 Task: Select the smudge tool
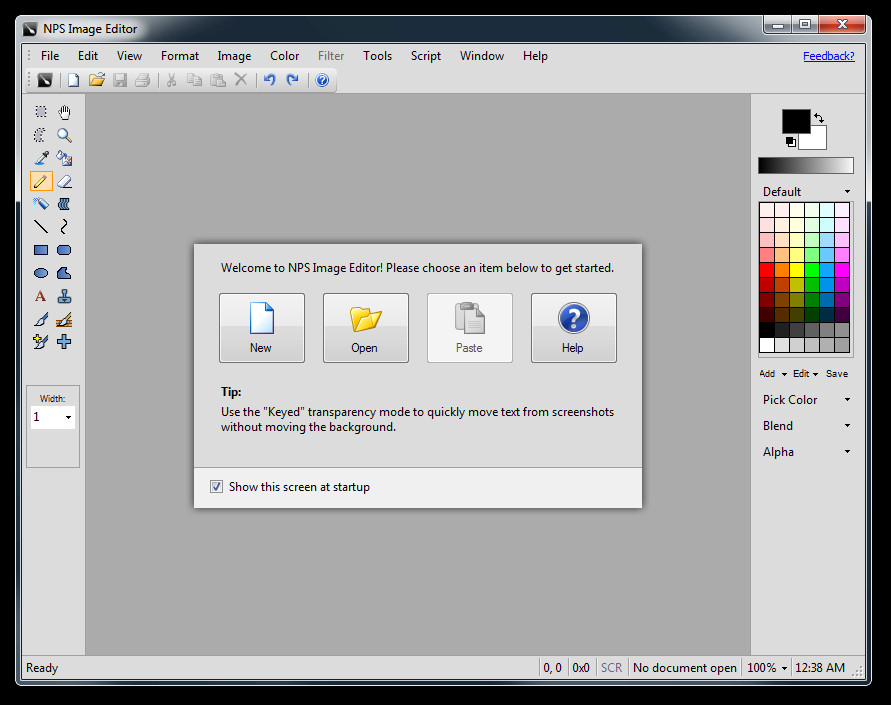click(x=64, y=204)
